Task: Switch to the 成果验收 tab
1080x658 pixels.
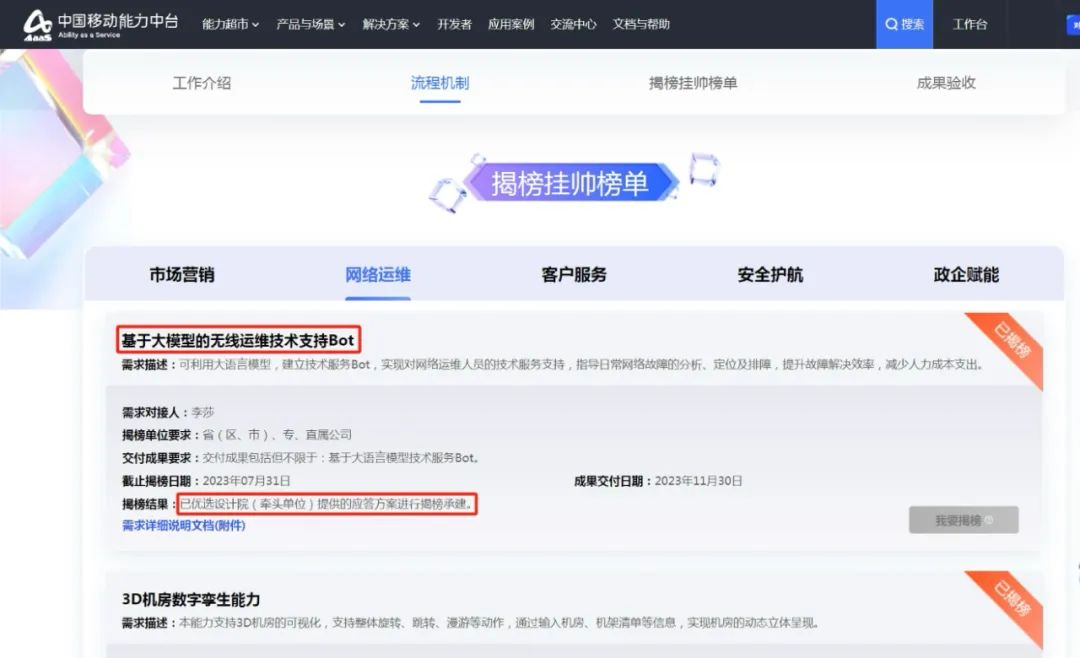Action: (x=946, y=83)
